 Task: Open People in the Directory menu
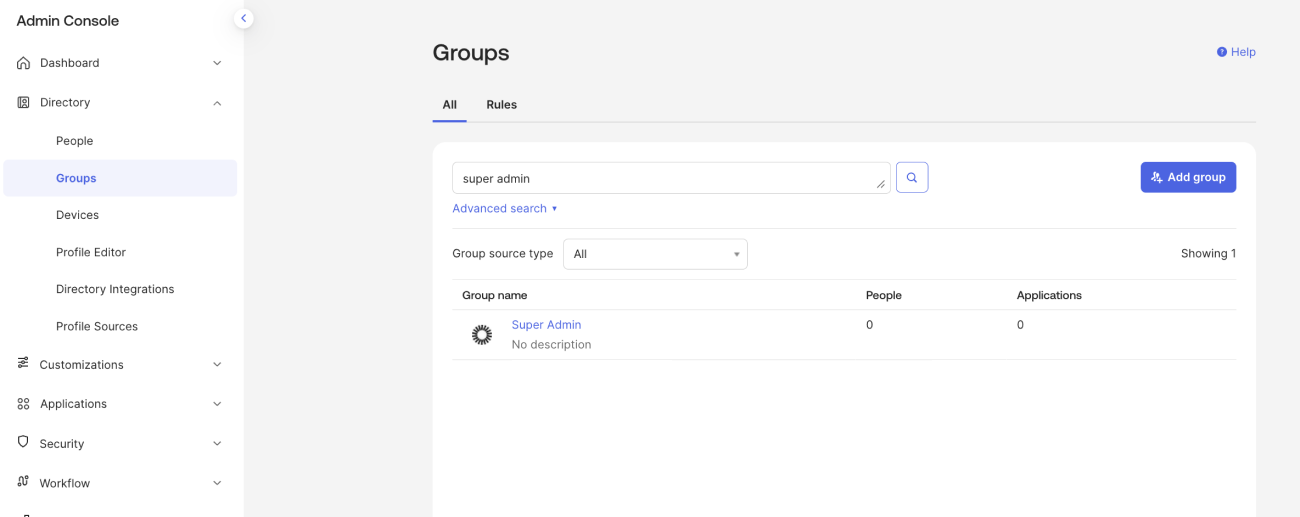[x=75, y=141]
